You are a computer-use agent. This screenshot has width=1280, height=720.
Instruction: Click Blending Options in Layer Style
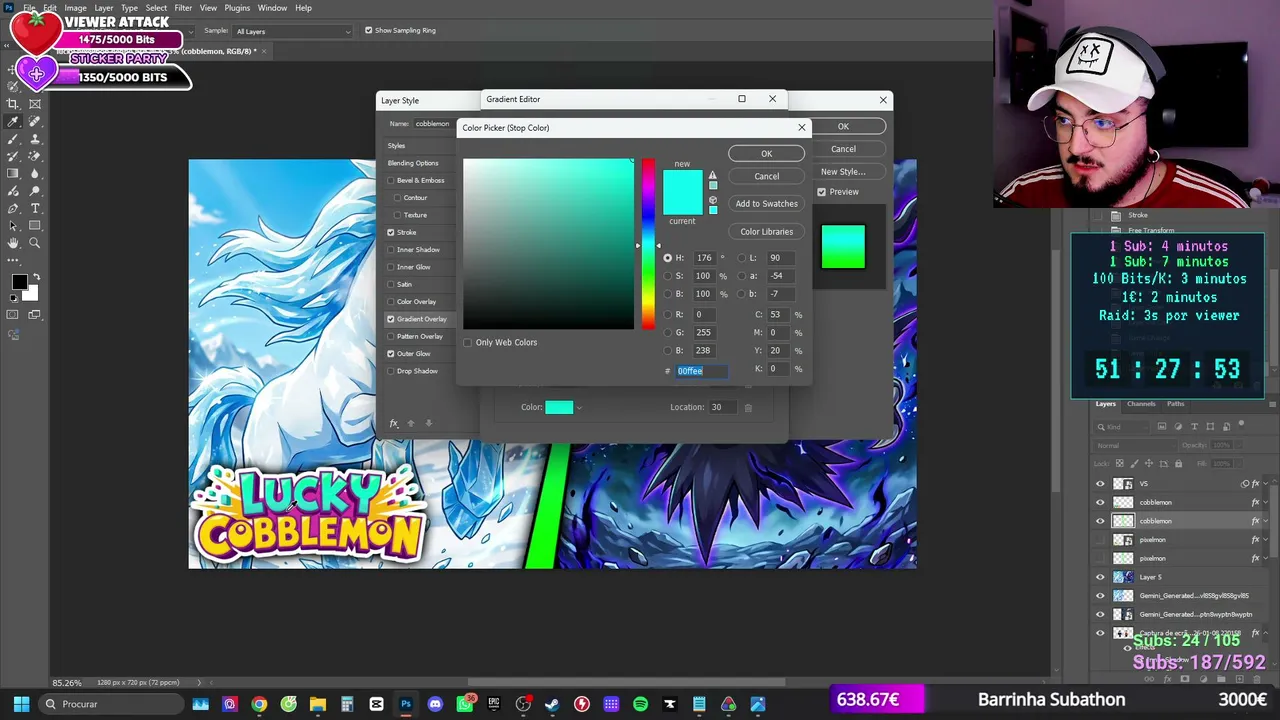[x=413, y=163]
